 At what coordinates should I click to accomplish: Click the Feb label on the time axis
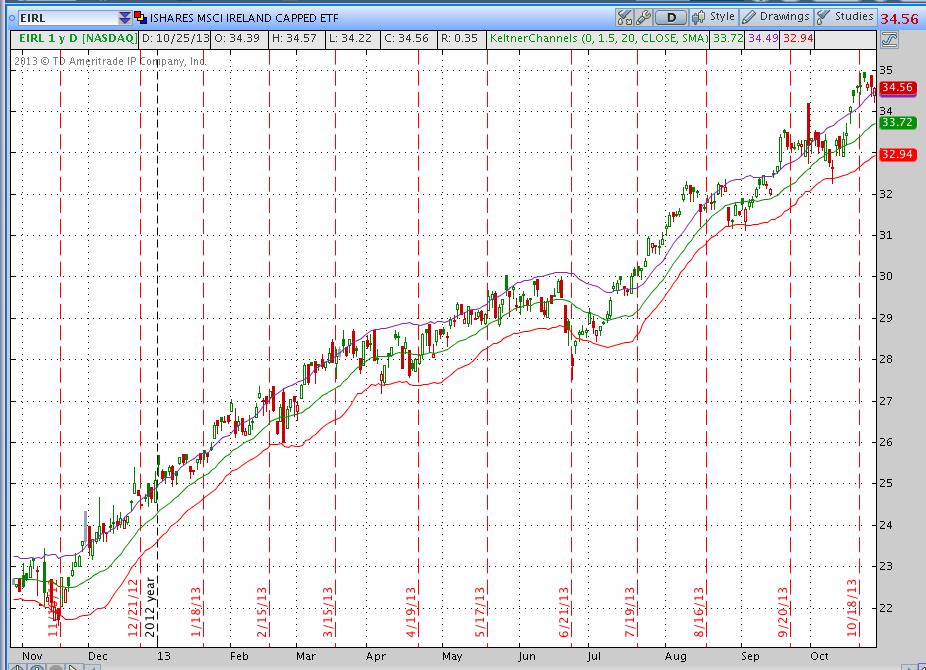239,656
